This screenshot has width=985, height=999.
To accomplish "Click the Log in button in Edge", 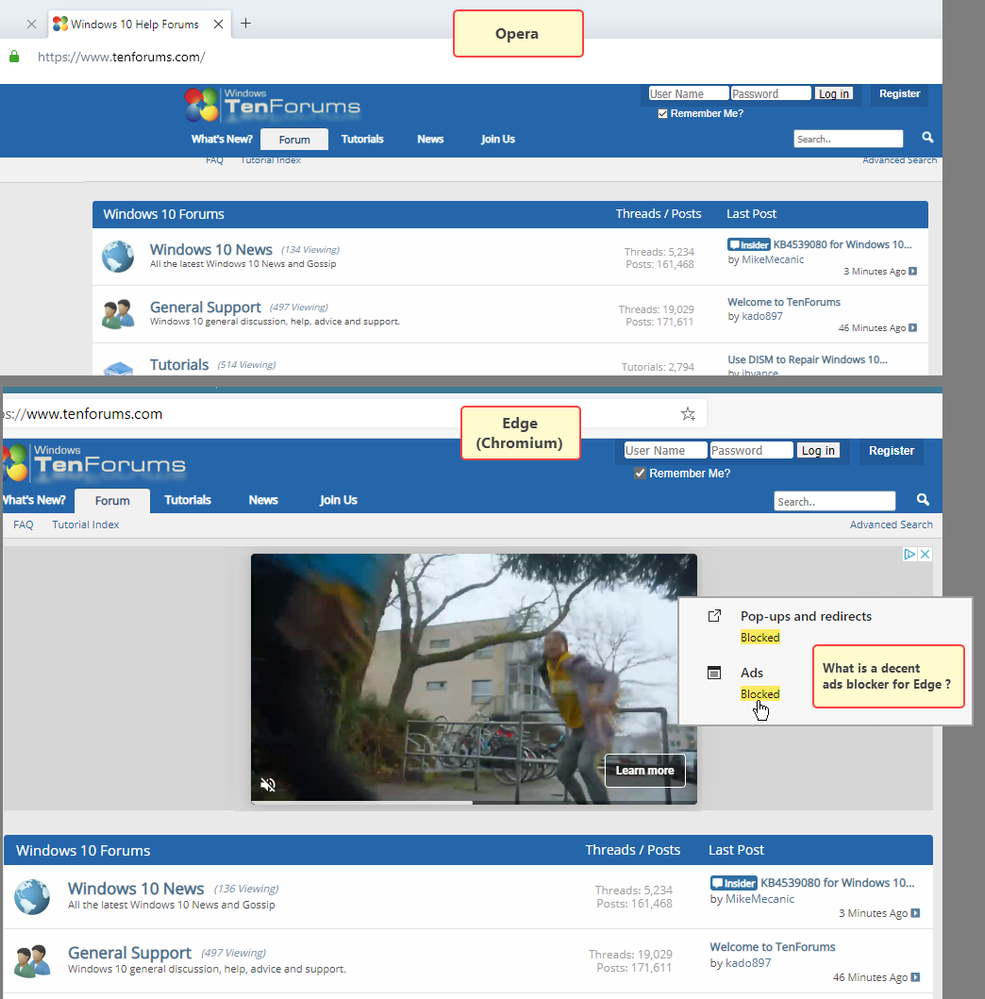I will click(x=818, y=450).
